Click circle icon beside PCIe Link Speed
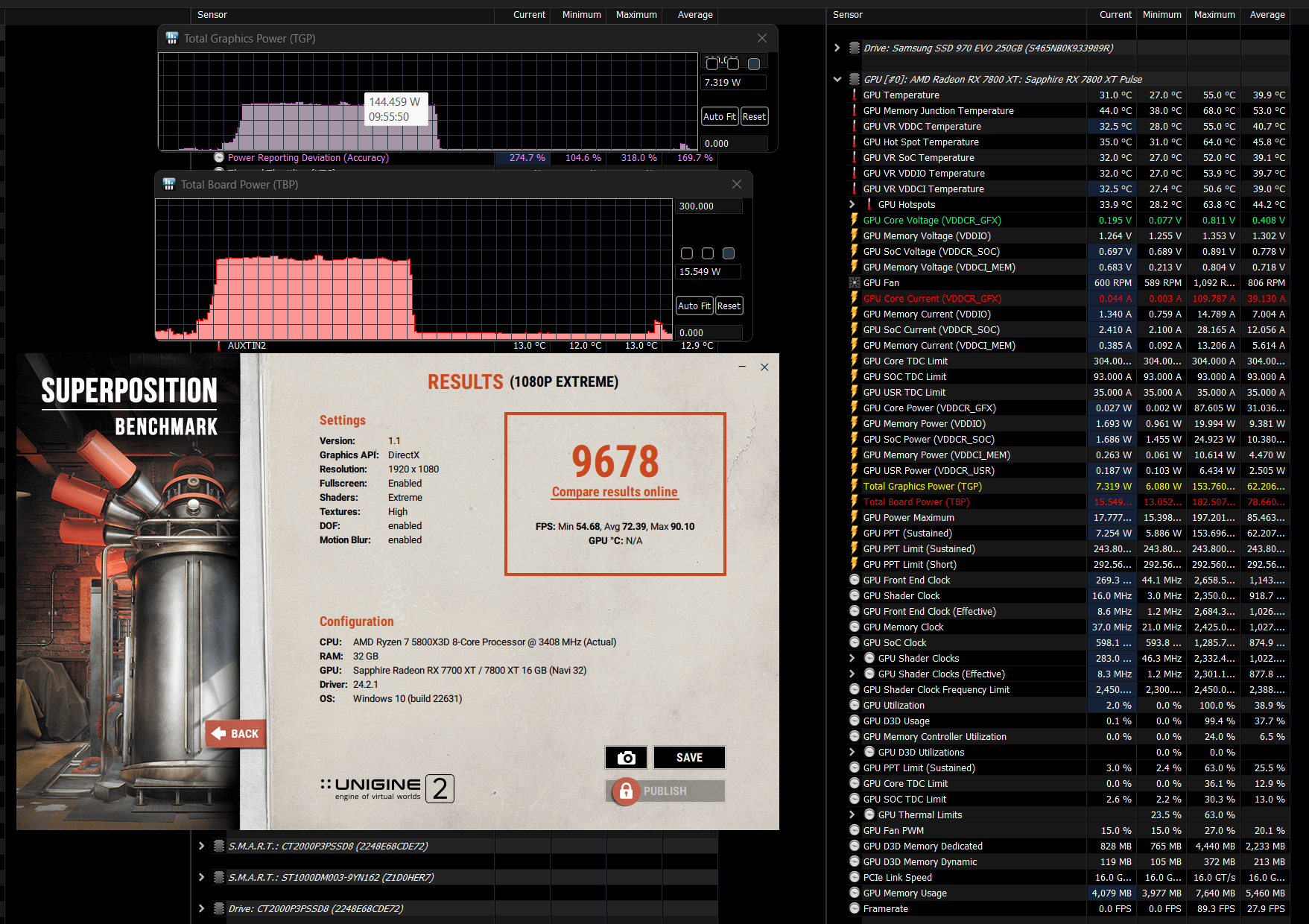 point(855,877)
